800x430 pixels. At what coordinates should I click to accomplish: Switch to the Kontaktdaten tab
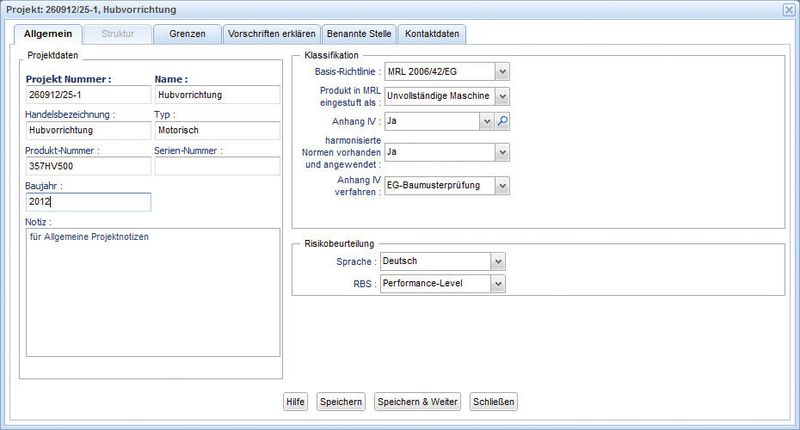[x=432, y=34]
